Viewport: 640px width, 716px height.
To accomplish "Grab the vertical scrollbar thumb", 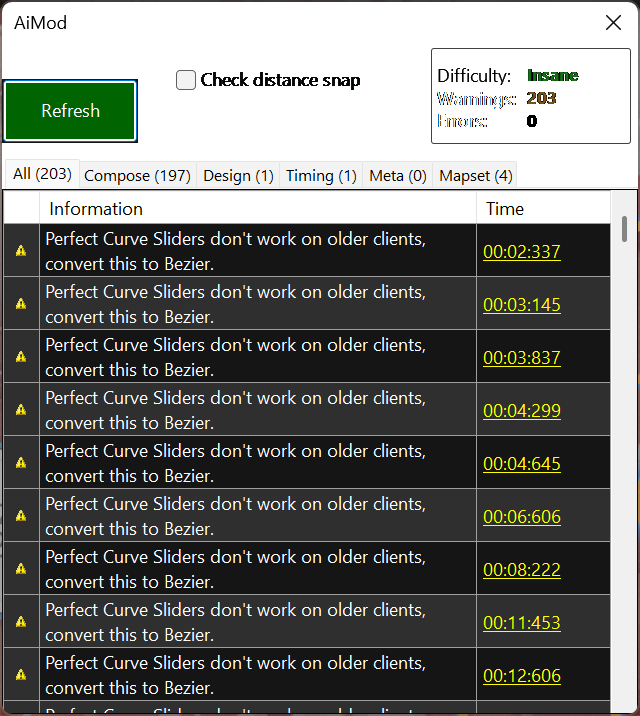I will pyautogui.click(x=624, y=228).
